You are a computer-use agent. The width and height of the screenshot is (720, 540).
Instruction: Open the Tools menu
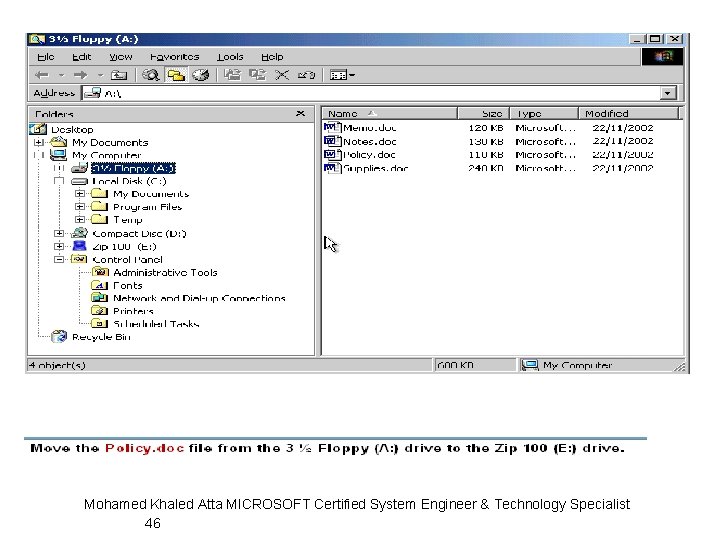point(230,57)
